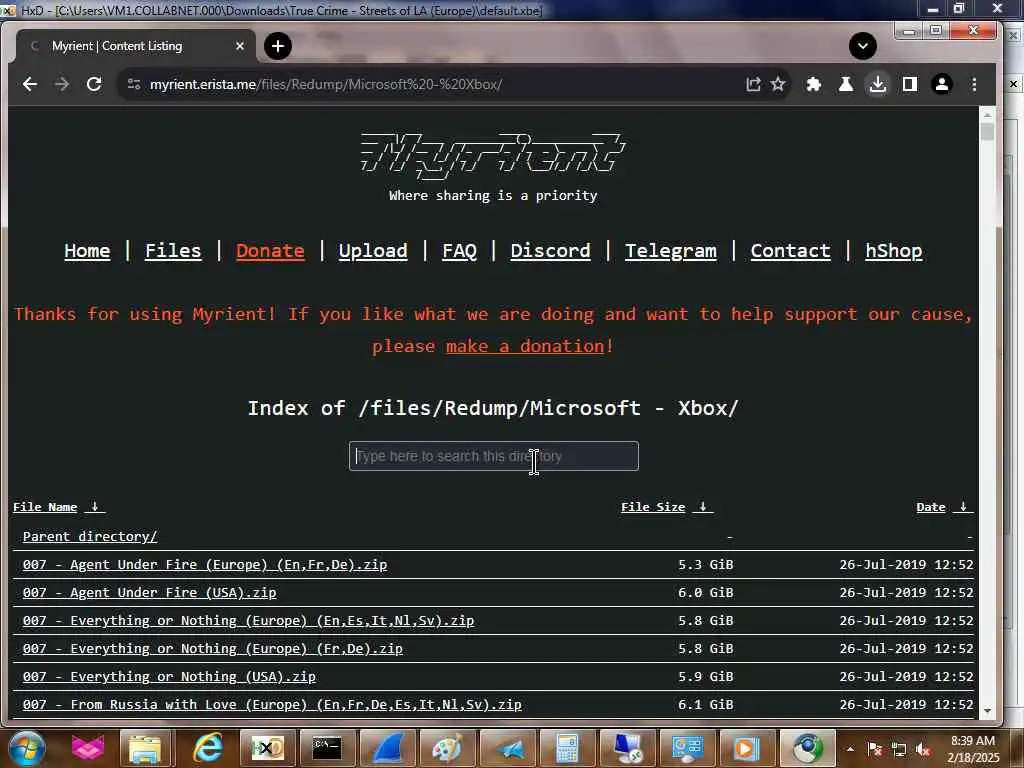Open tab search dropdown chevron
This screenshot has width=1024, height=768.
pyautogui.click(x=863, y=46)
